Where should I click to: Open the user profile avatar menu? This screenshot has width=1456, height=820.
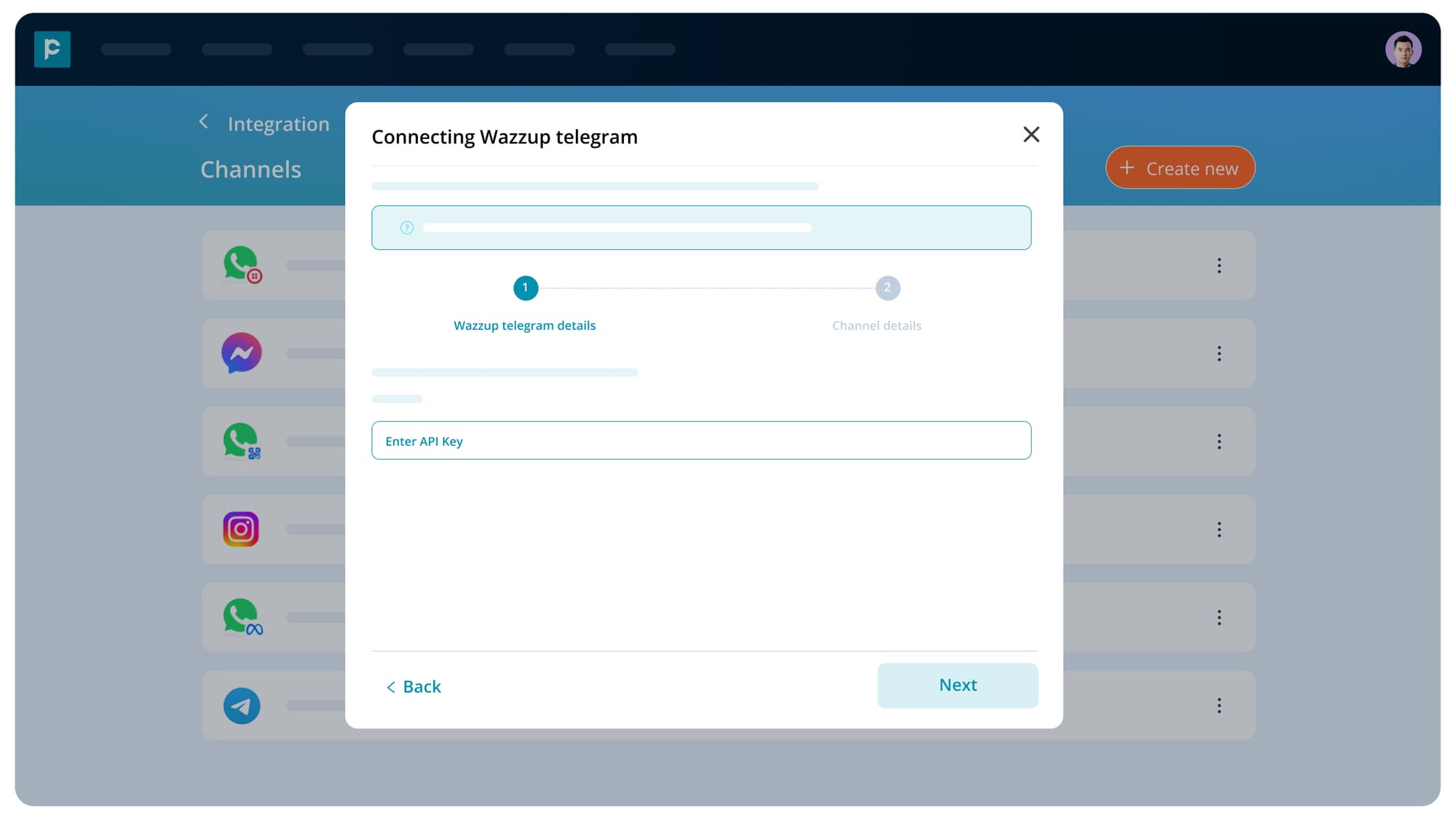[1404, 49]
